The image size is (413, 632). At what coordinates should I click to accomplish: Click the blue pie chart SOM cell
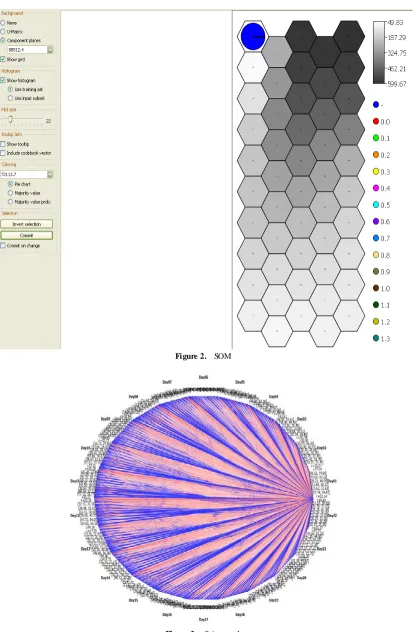pyautogui.click(x=253, y=36)
